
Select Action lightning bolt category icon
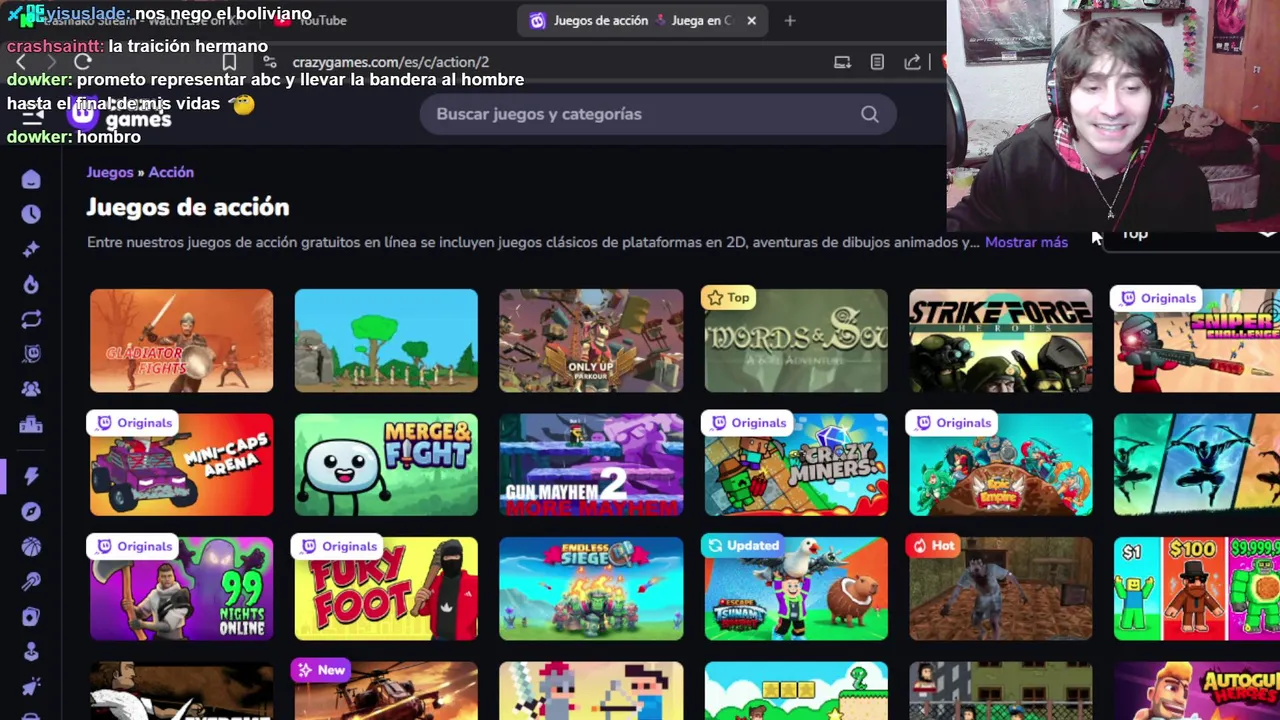pos(31,476)
